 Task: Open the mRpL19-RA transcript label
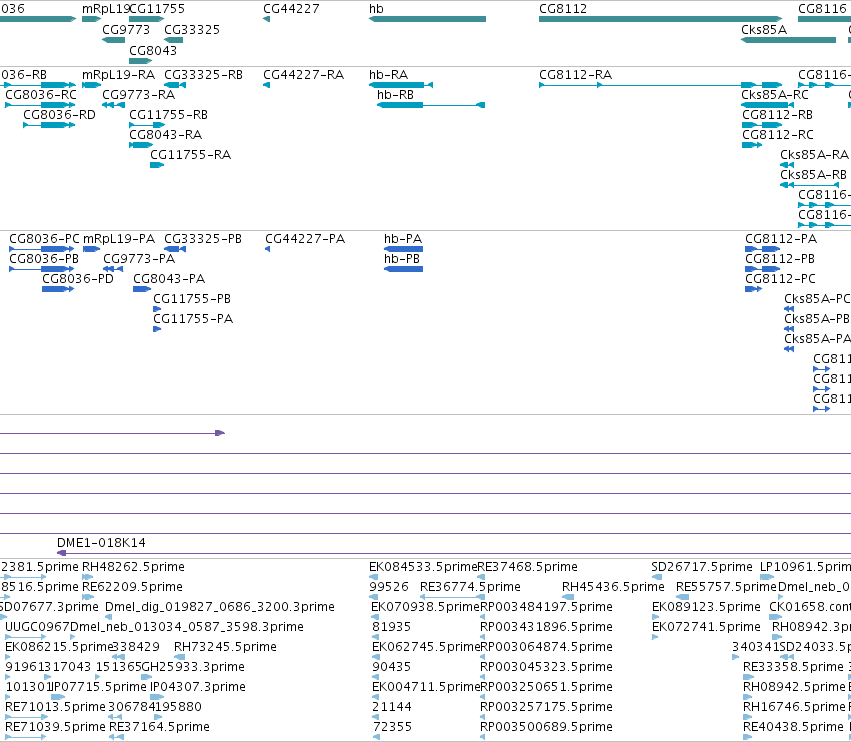[x=118, y=75]
